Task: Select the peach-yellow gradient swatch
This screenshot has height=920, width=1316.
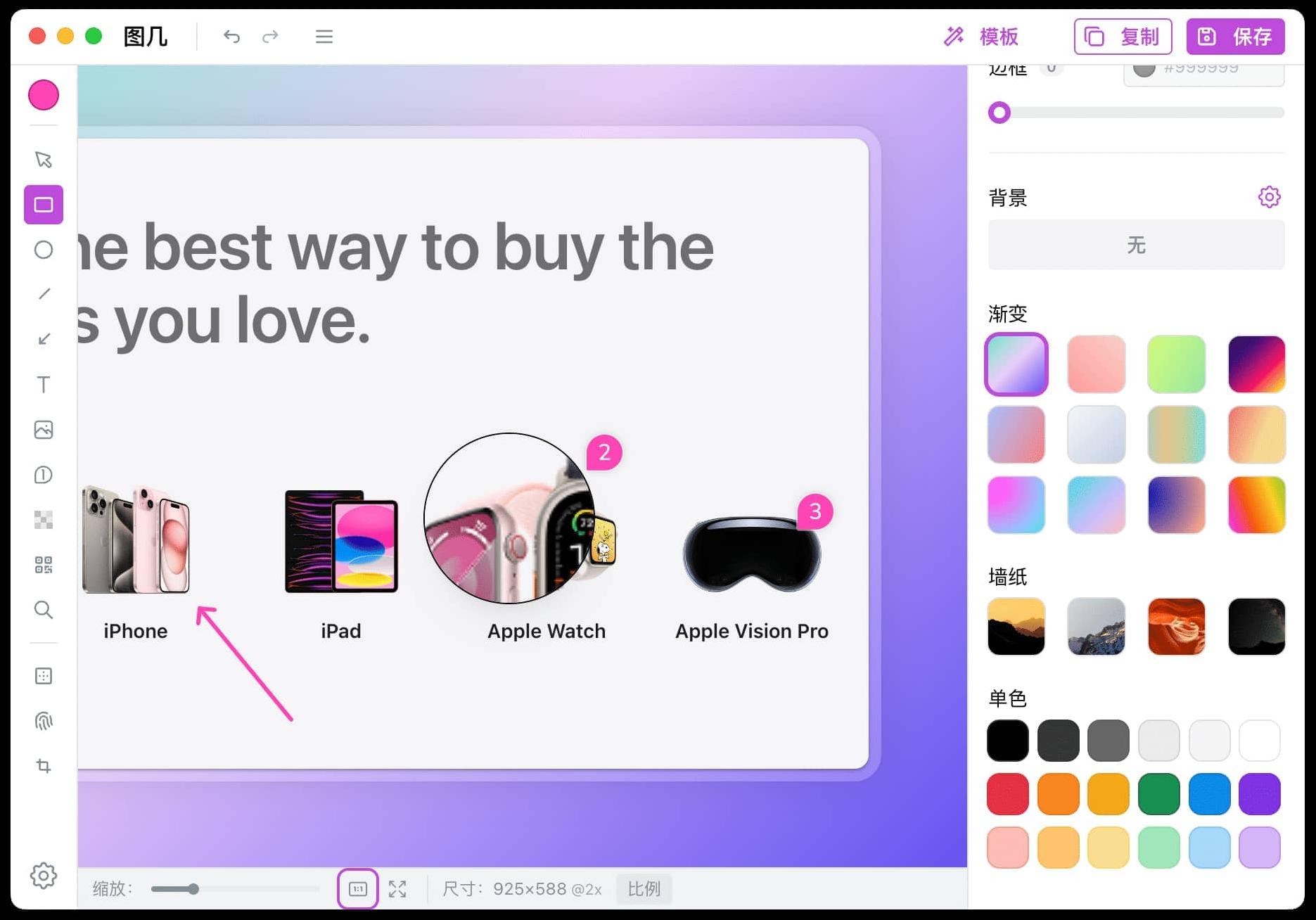Action: pos(1257,435)
